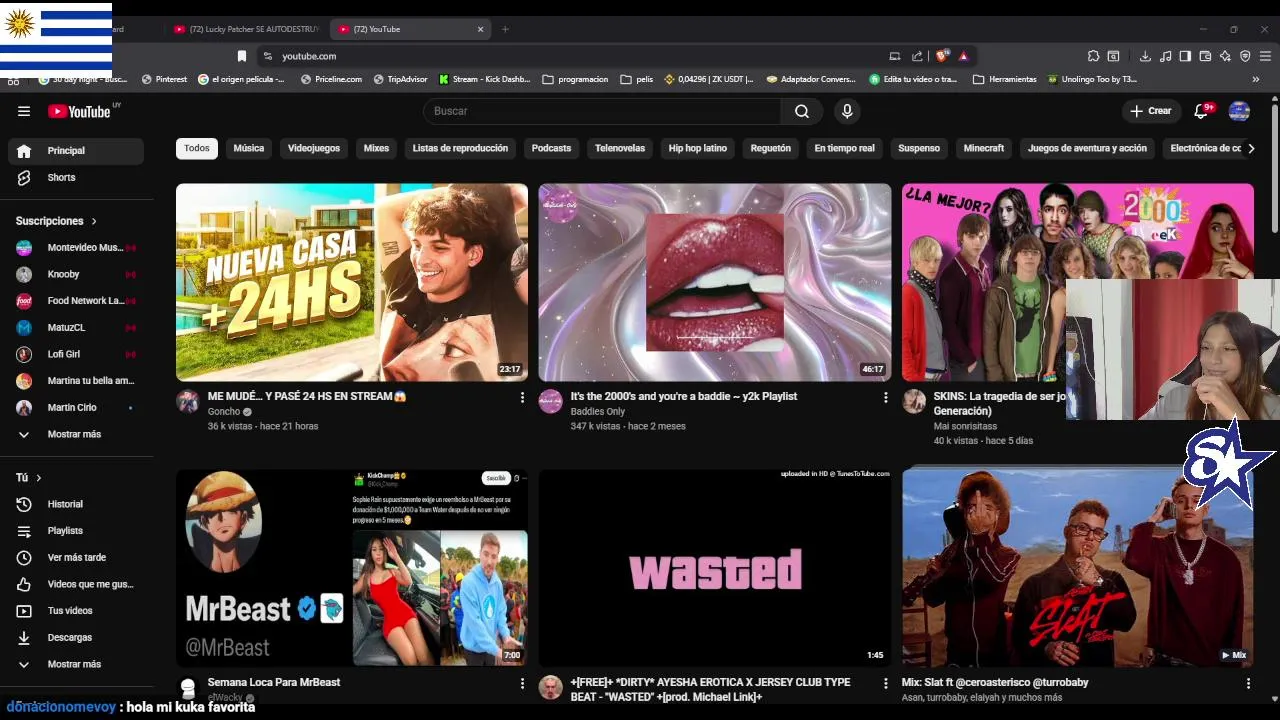This screenshot has height=720, width=1280.
Task: Click Brave Rewards triangle icon
Action: click(963, 56)
